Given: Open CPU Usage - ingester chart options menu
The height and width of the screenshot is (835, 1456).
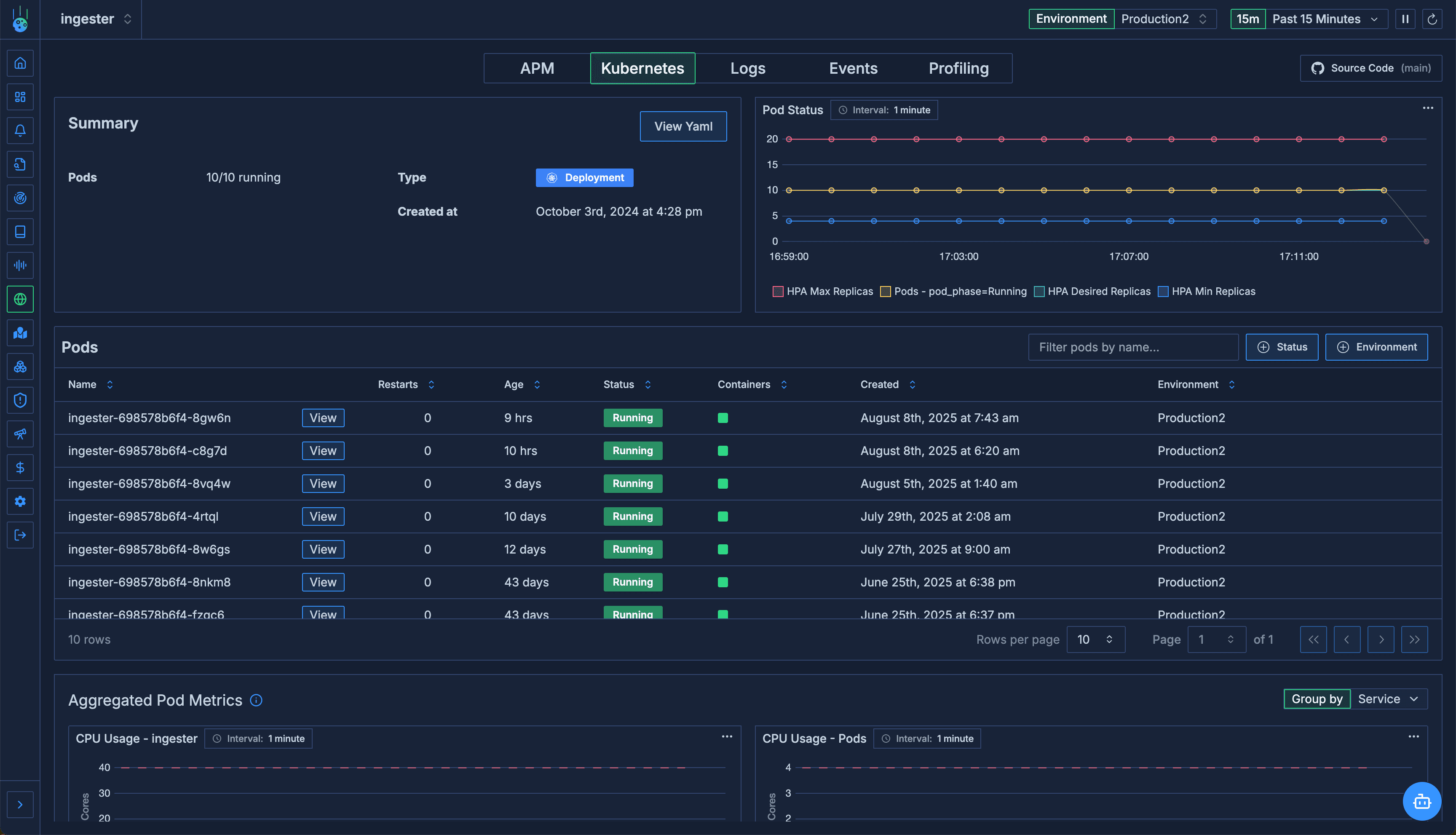Looking at the screenshot, I should pos(727,736).
